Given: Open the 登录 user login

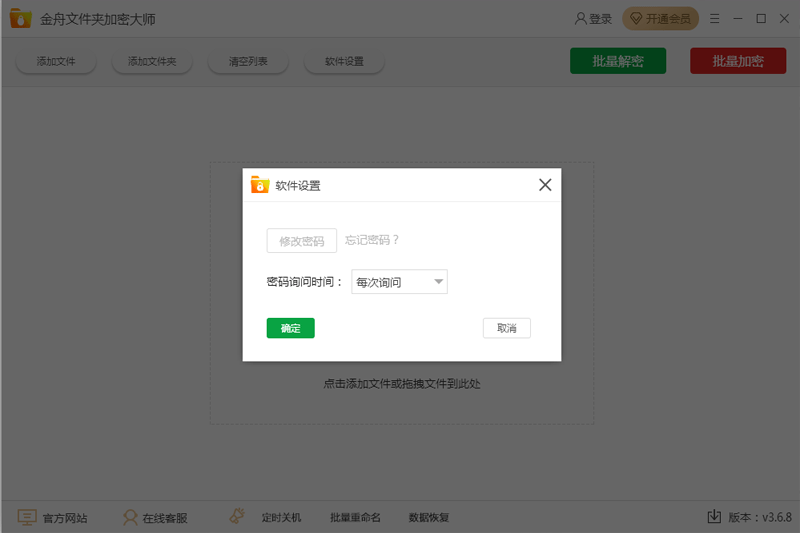Looking at the screenshot, I should click(593, 19).
